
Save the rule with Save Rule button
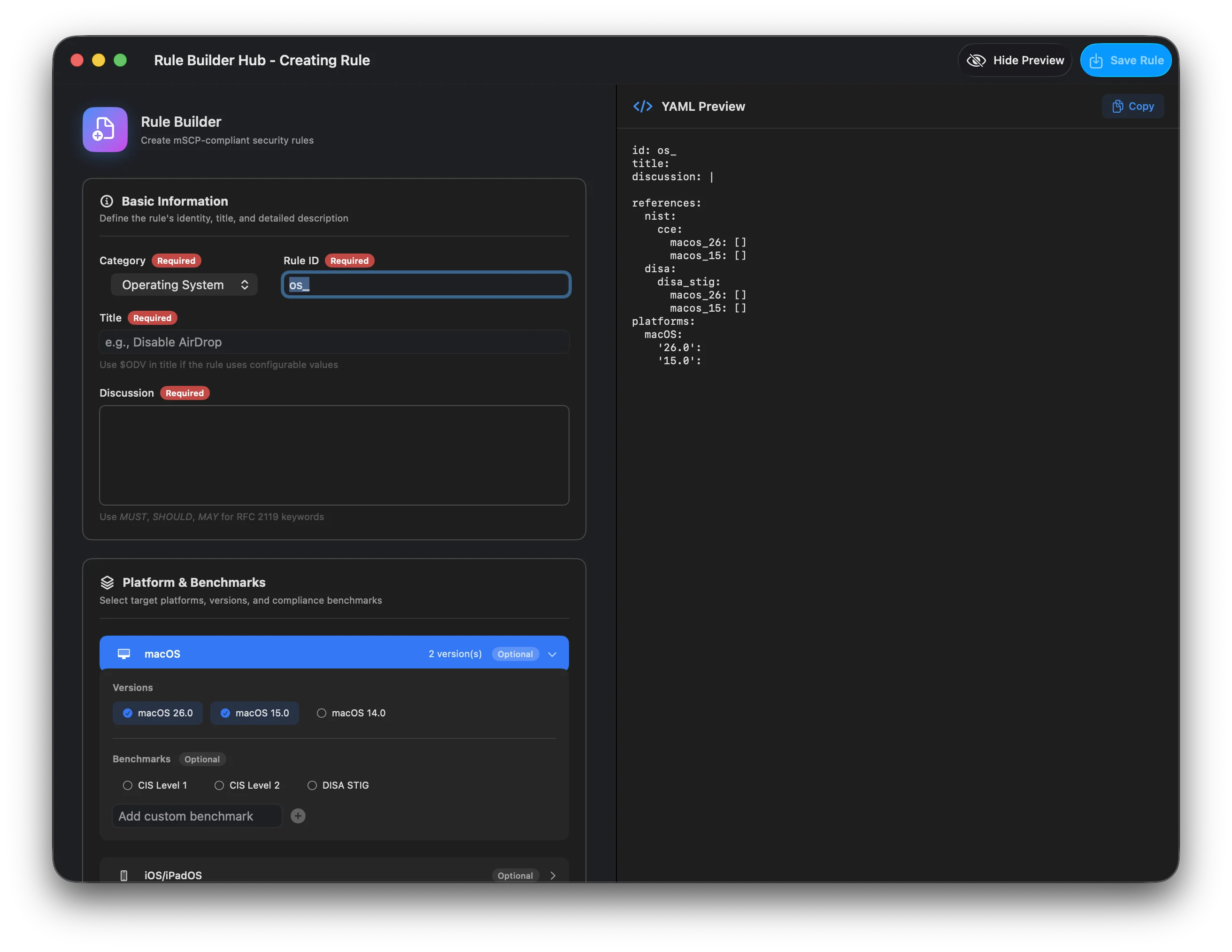point(1125,61)
